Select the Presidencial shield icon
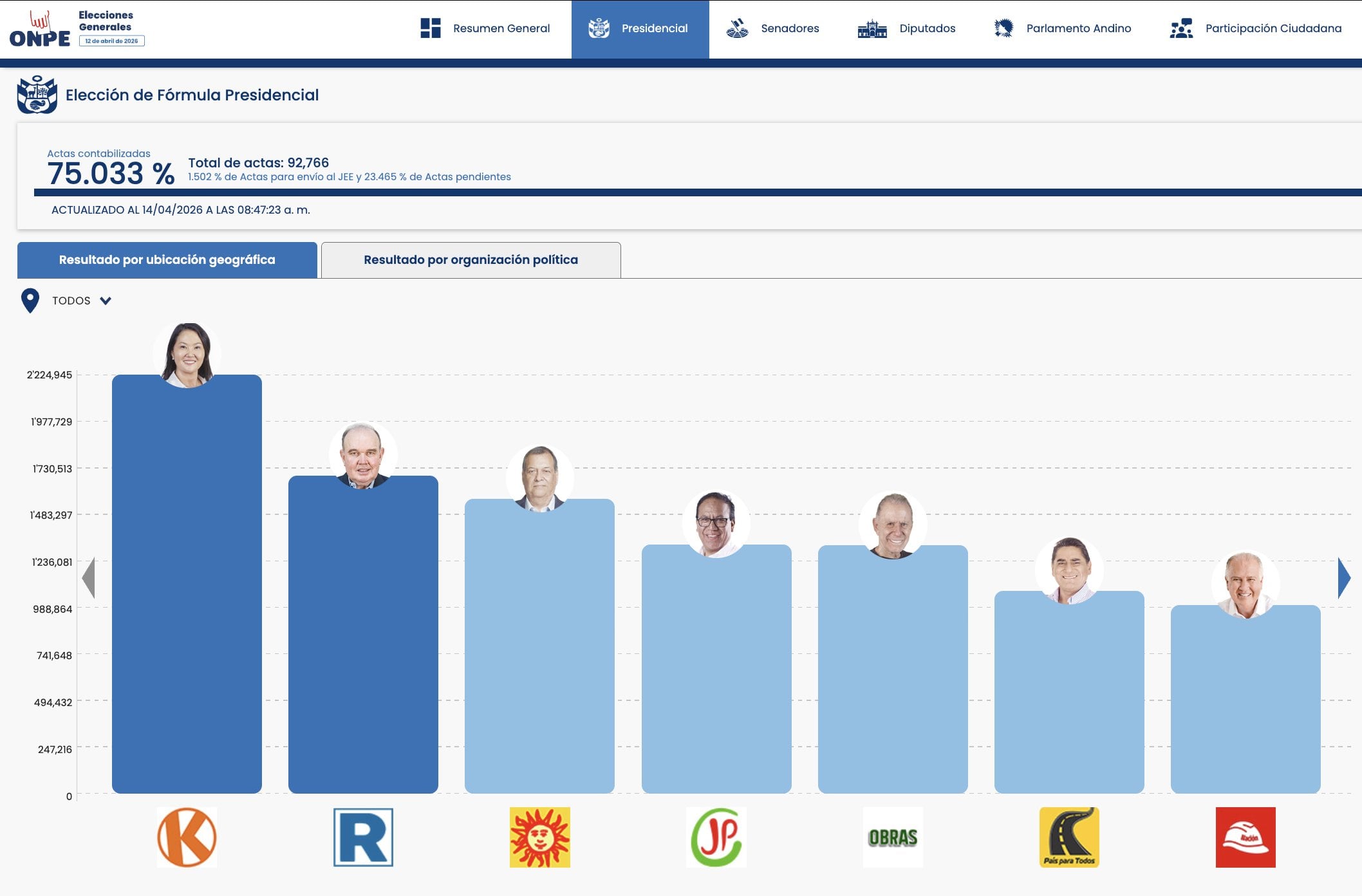 (600, 28)
